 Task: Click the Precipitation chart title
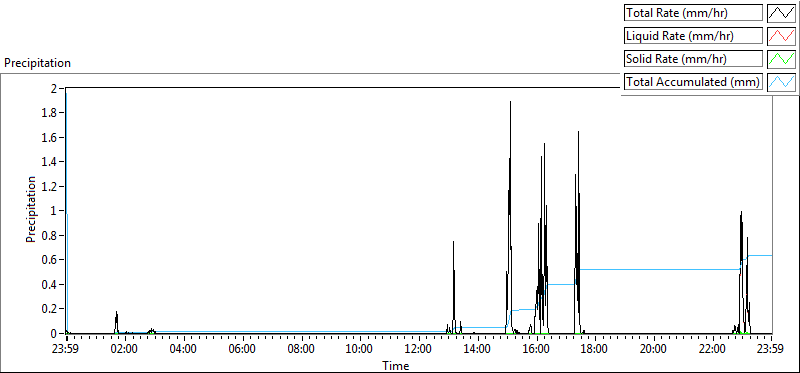tap(37, 63)
